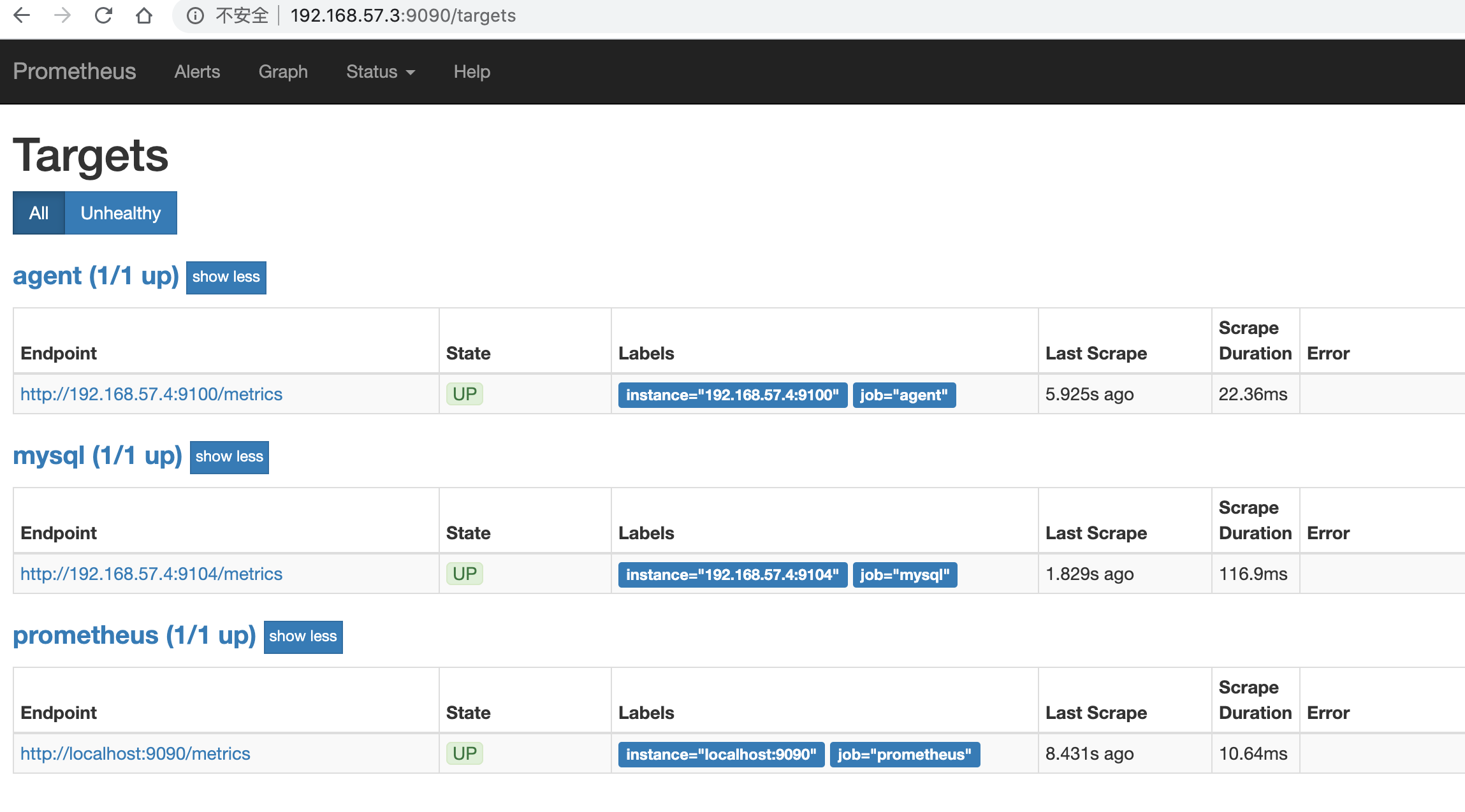
Task: Click label instance="192.168.57.4:9100"
Action: (x=732, y=395)
